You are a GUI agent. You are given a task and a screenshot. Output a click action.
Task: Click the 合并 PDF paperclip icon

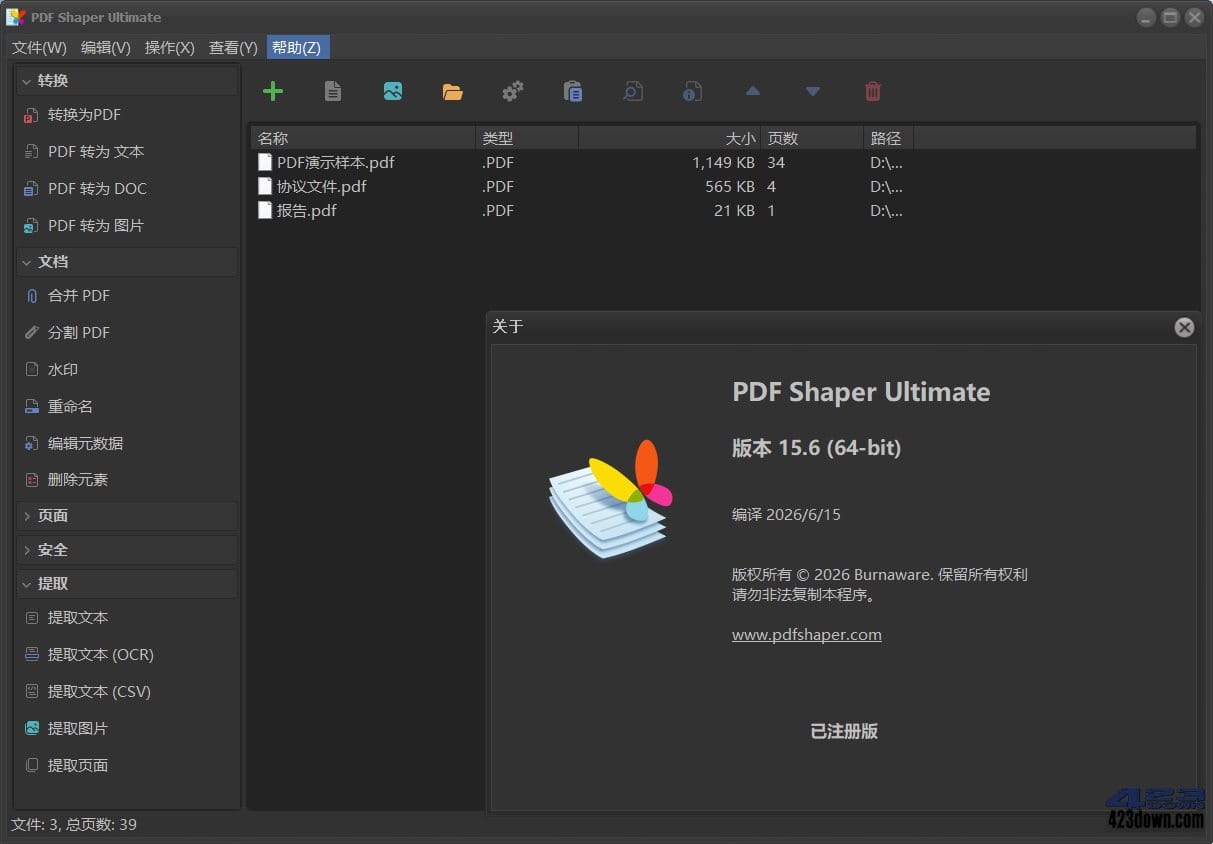[x=31, y=296]
